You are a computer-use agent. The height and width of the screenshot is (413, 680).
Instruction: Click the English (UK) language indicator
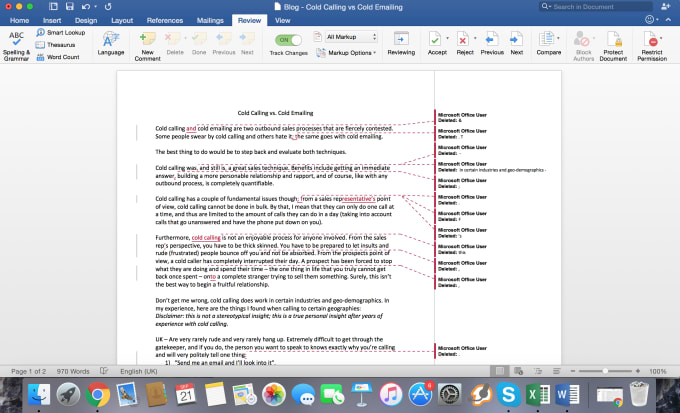(x=139, y=371)
